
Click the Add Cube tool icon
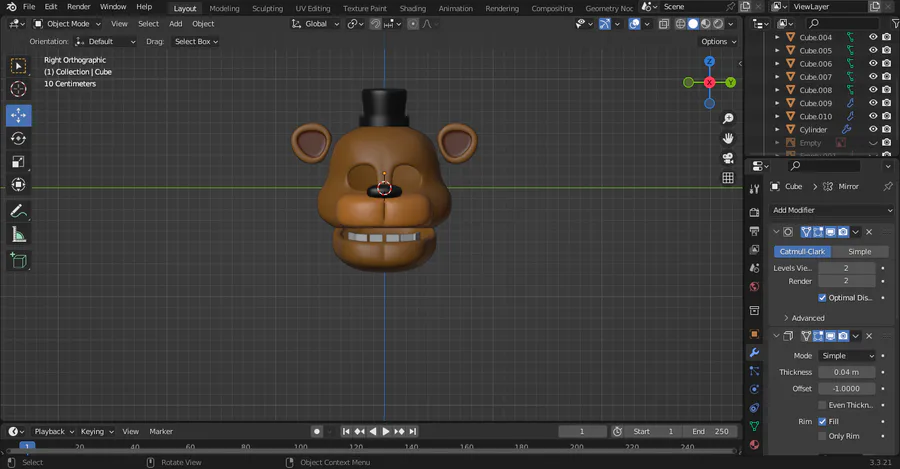(18, 260)
